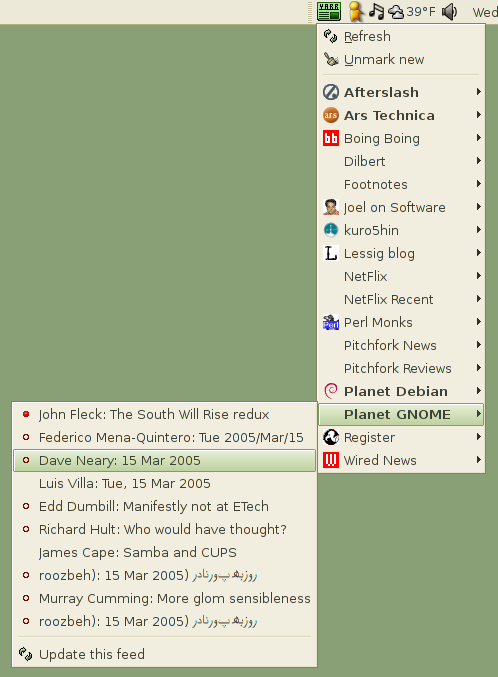This screenshot has height=677, width=498.
Task: Open the Register feed entry
Action: (401, 437)
